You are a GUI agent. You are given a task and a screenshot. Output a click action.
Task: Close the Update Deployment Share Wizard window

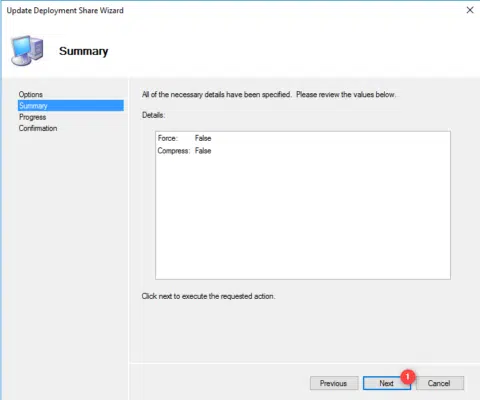[x=470, y=10]
